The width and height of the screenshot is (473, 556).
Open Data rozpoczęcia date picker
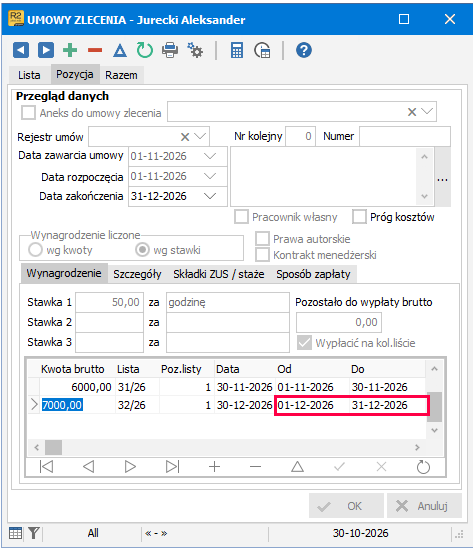pos(210,176)
